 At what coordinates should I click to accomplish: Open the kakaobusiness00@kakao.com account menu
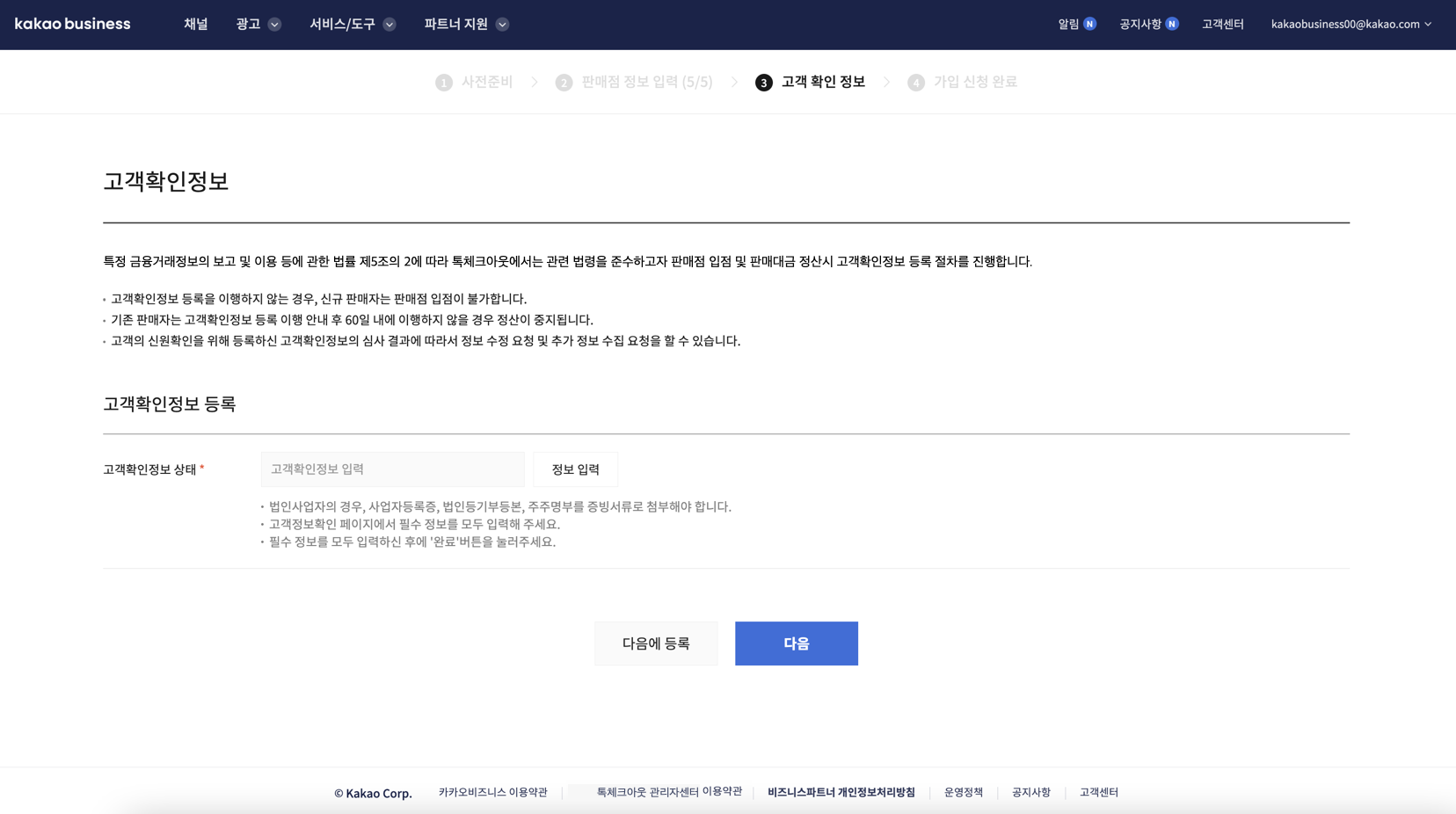(1350, 25)
